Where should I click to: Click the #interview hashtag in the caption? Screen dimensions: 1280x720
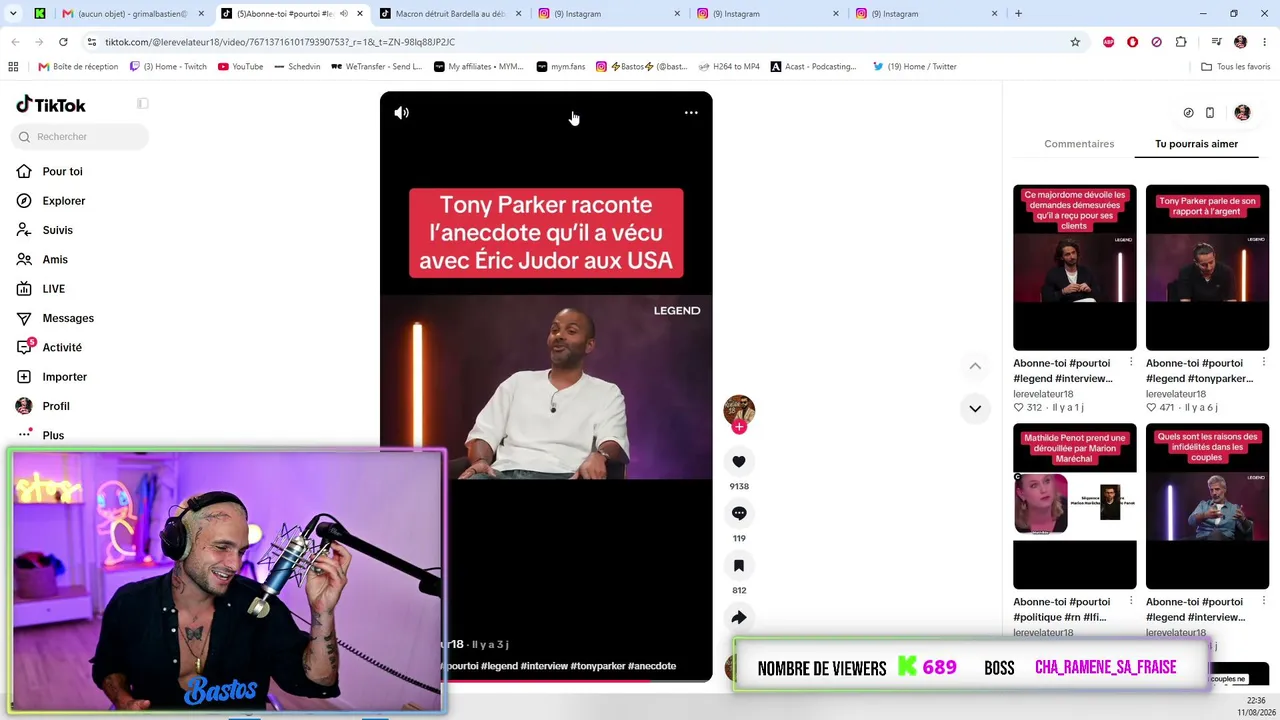(544, 666)
